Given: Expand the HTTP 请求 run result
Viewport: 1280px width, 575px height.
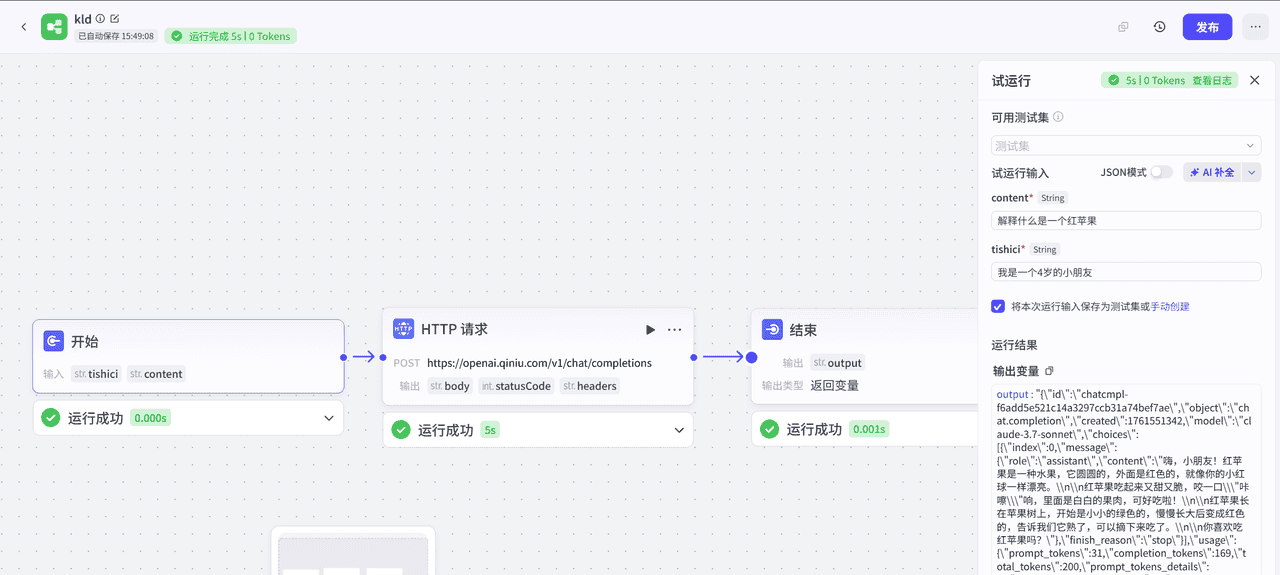Looking at the screenshot, I should pos(679,430).
